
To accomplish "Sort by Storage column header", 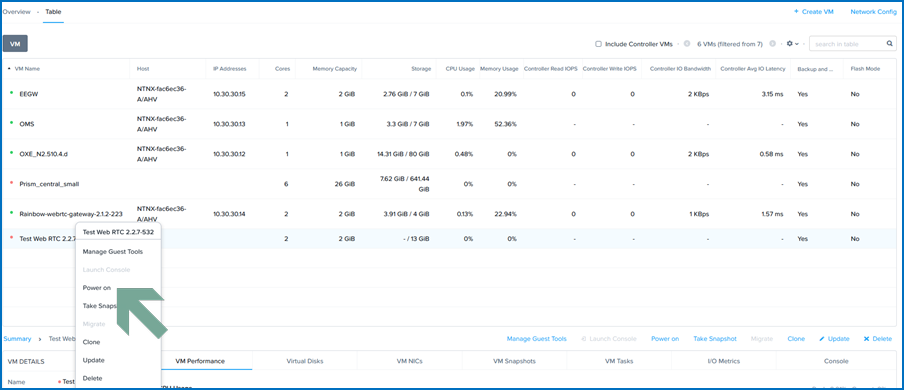I will coord(421,69).
